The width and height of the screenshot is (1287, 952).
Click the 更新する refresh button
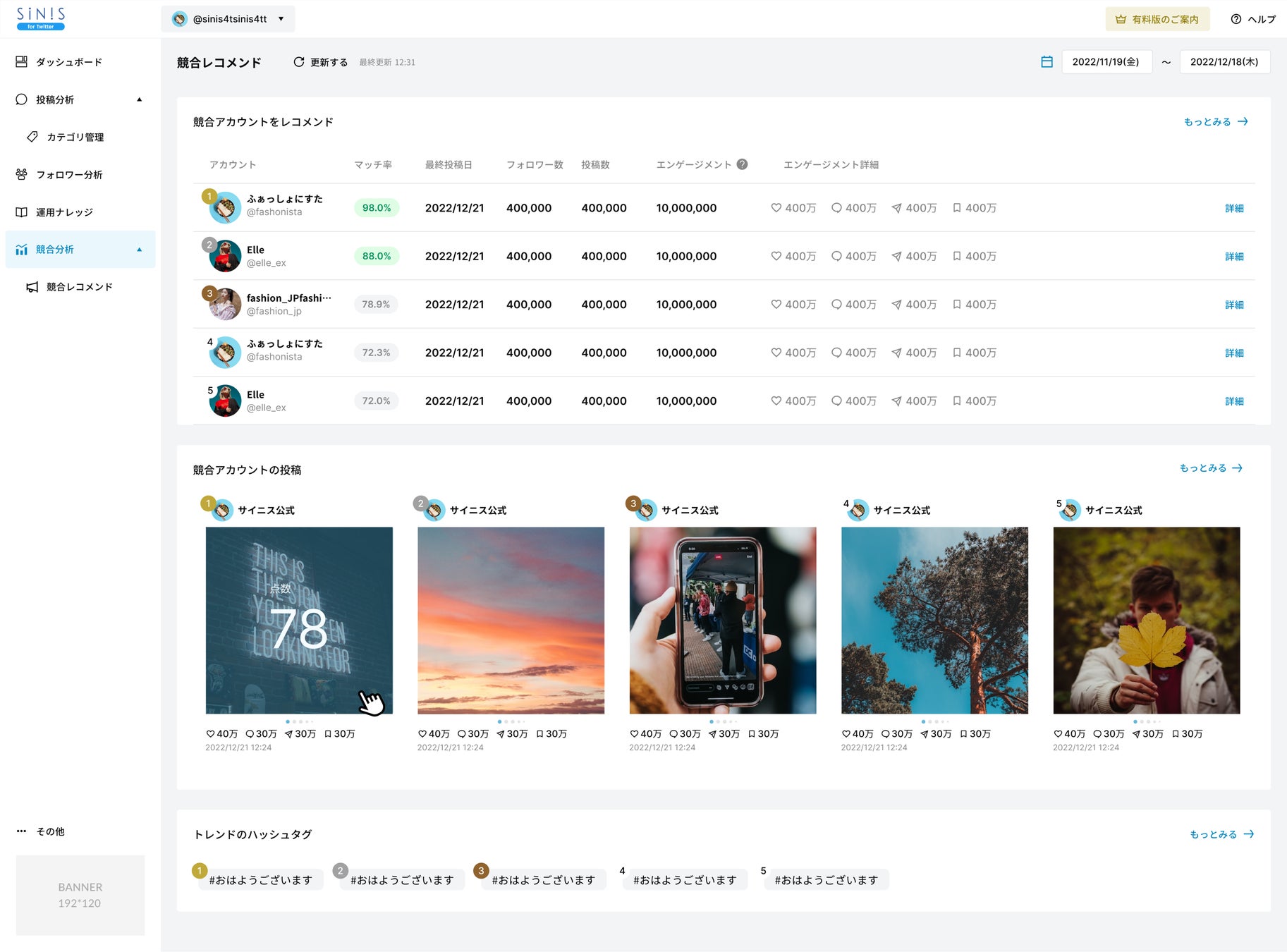click(320, 62)
